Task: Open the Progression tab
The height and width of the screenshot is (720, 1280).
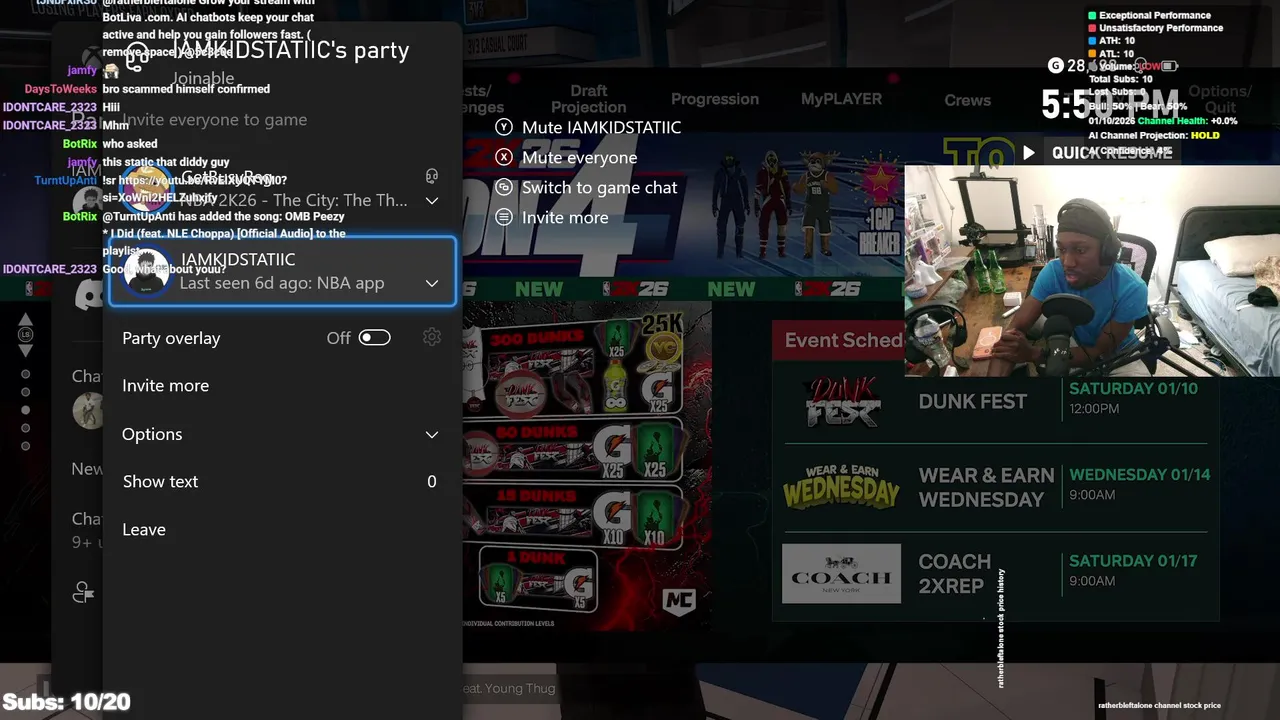Action: coord(715,99)
